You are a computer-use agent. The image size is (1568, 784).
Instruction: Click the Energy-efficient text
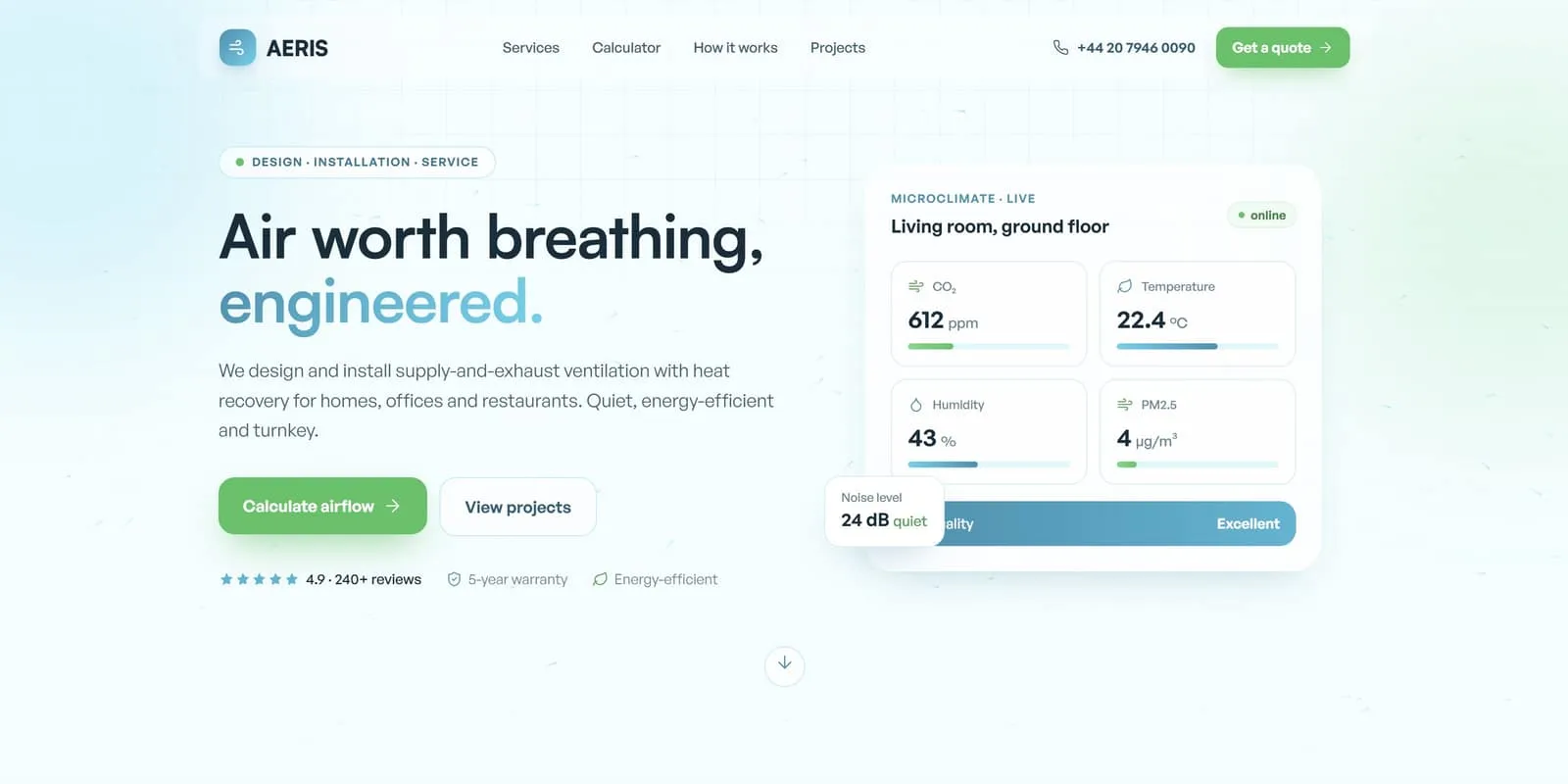[665, 579]
